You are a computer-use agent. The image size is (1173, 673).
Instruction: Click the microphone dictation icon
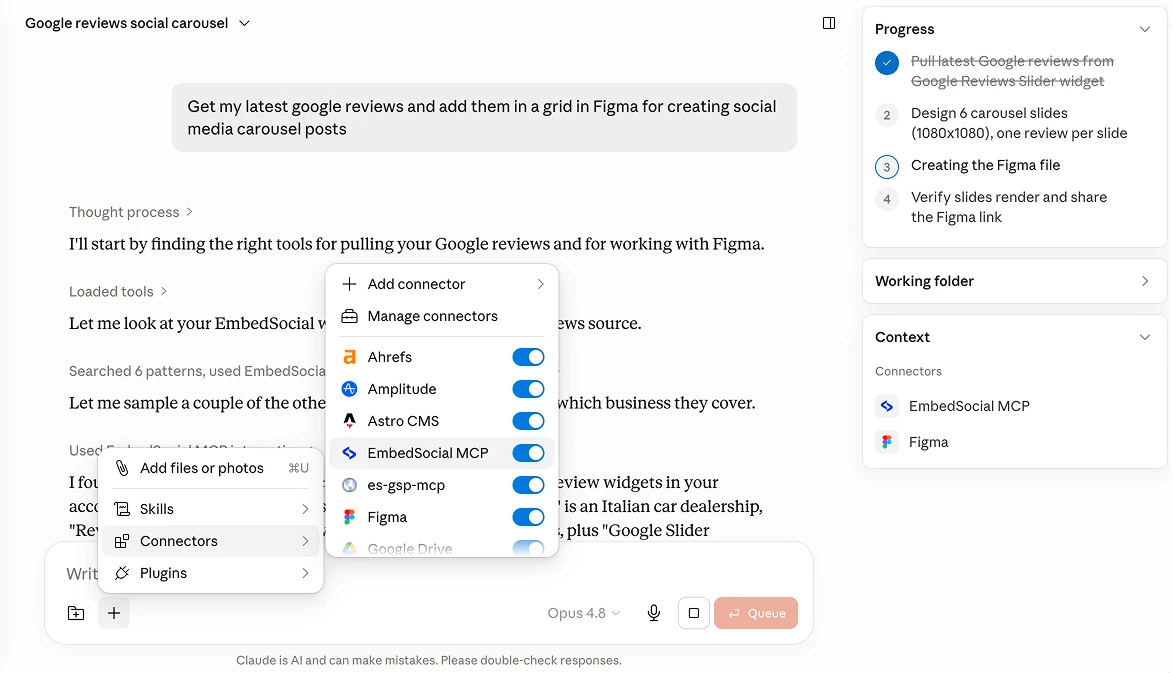(x=654, y=613)
